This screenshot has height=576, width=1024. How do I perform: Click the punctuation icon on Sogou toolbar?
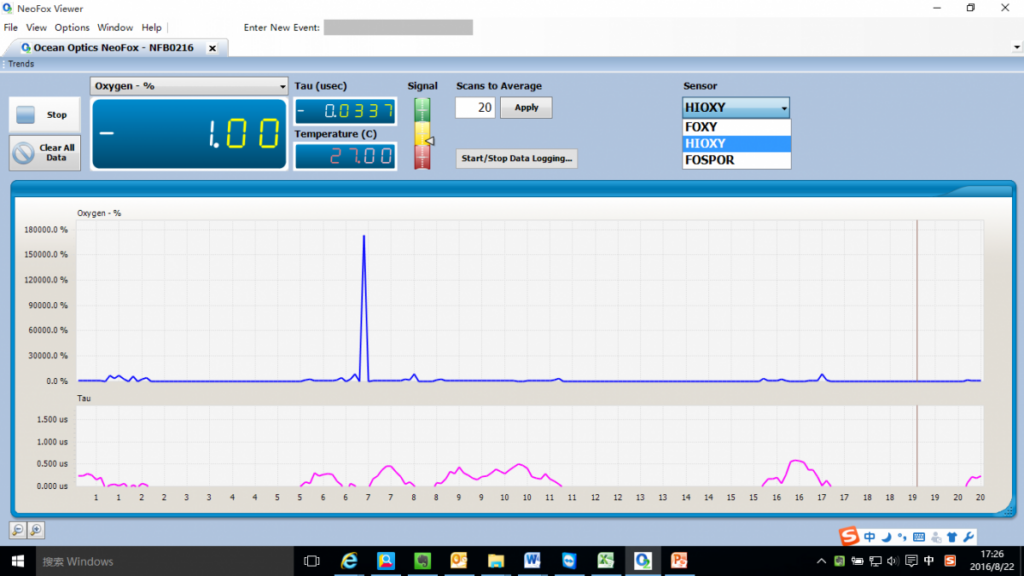[x=902, y=537]
